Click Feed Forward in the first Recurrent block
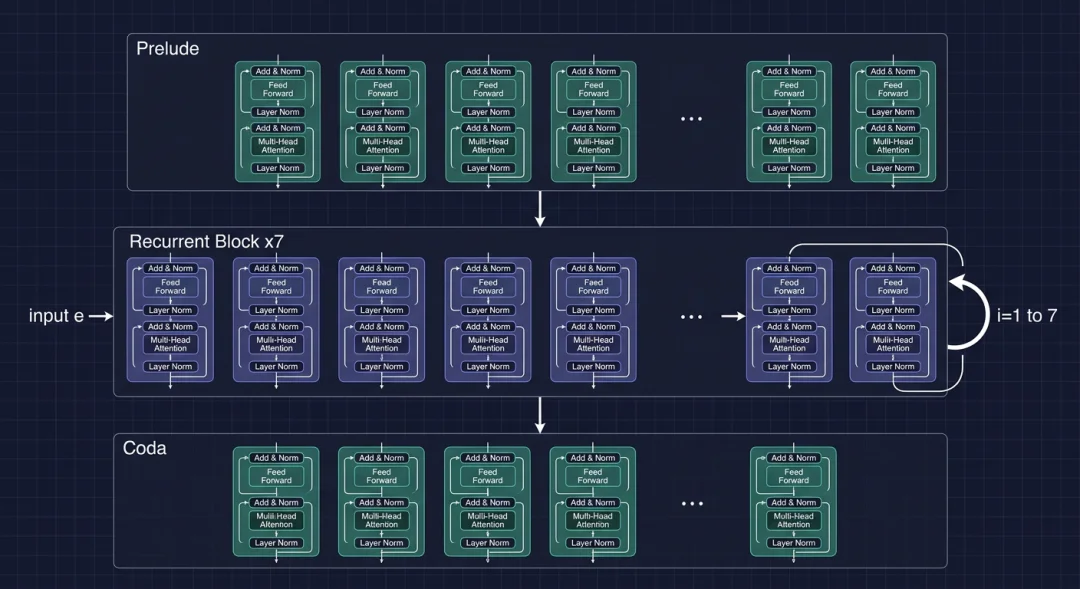The height and width of the screenshot is (589, 1080). coord(170,287)
